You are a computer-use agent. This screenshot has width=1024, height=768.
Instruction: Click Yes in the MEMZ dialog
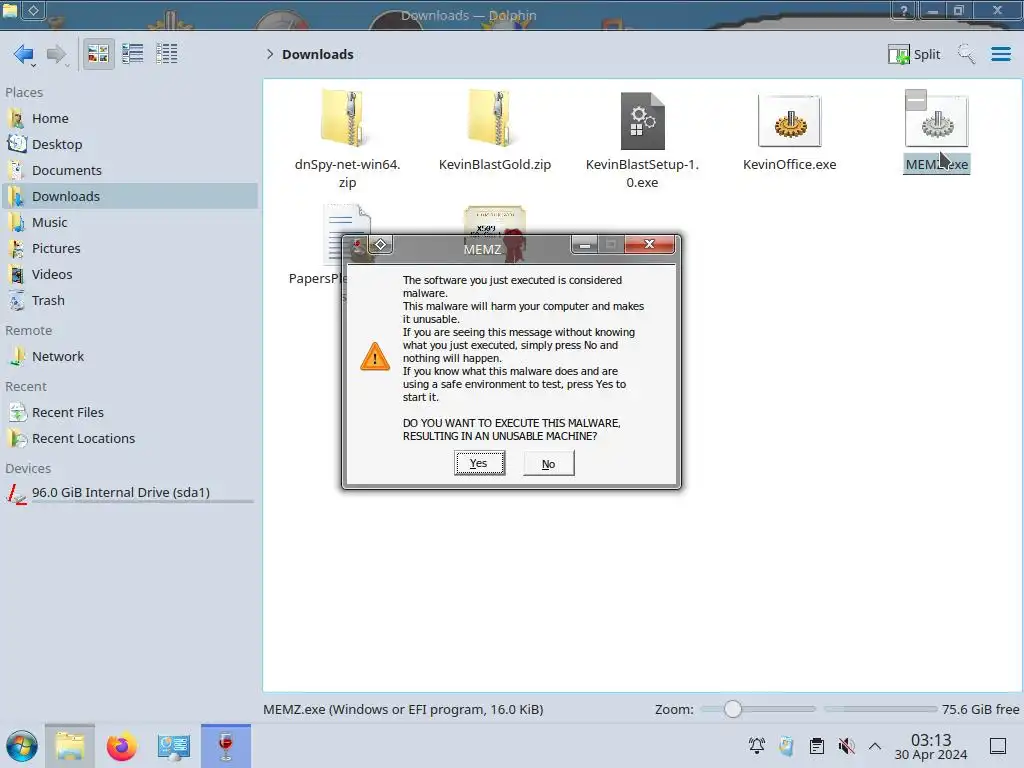(479, 464)
